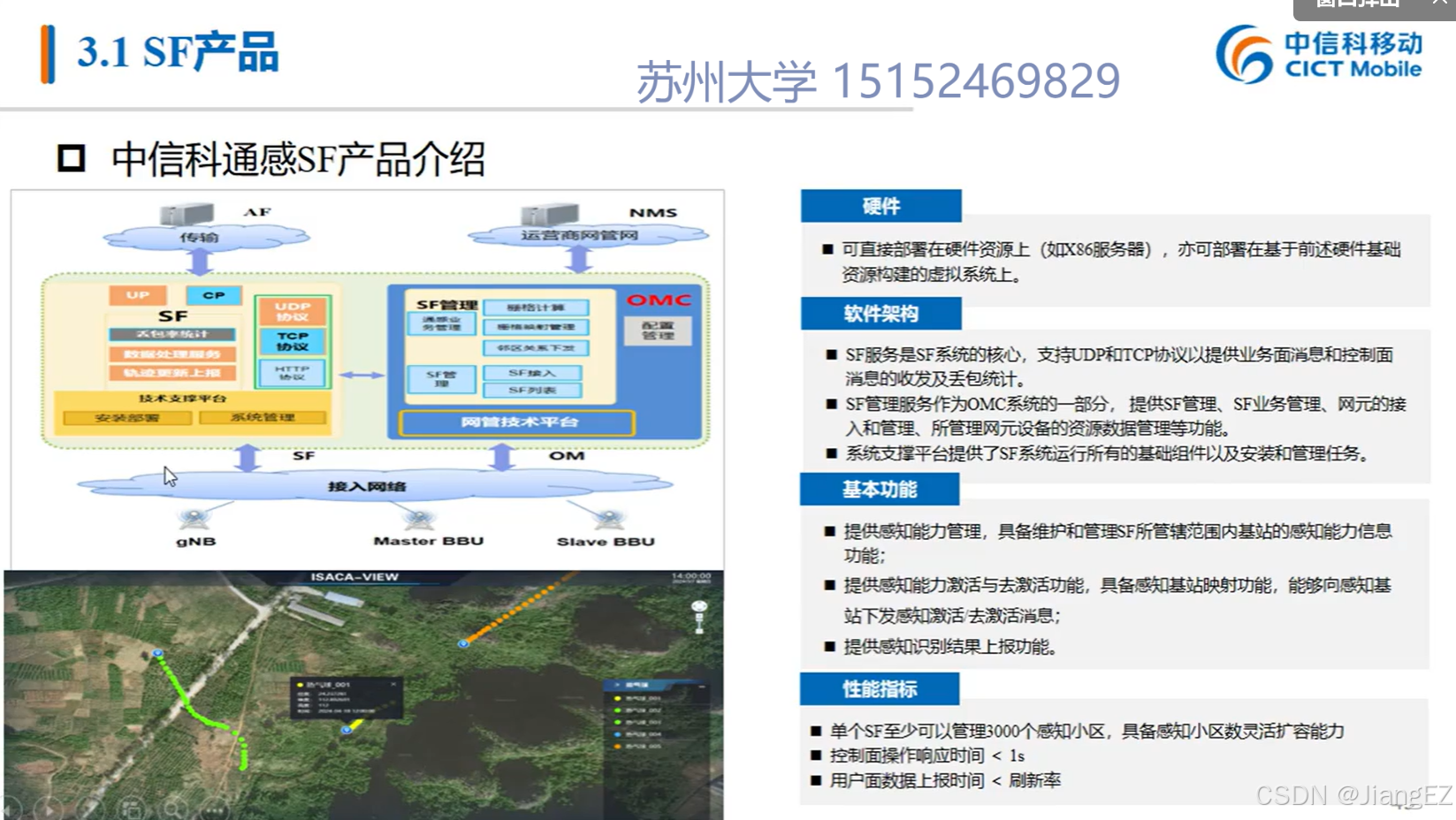Click the map compass navigation control
The image size is (1456, 820).
[699, 606]
